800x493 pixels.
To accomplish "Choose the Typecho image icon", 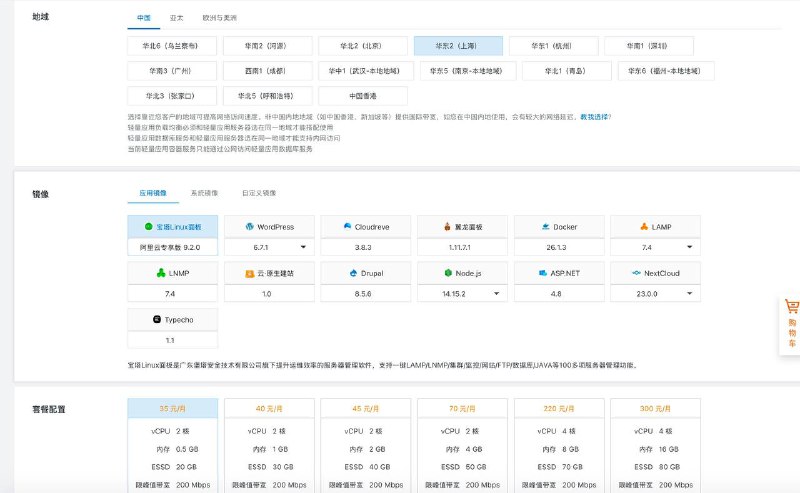I will click(157, 319).
